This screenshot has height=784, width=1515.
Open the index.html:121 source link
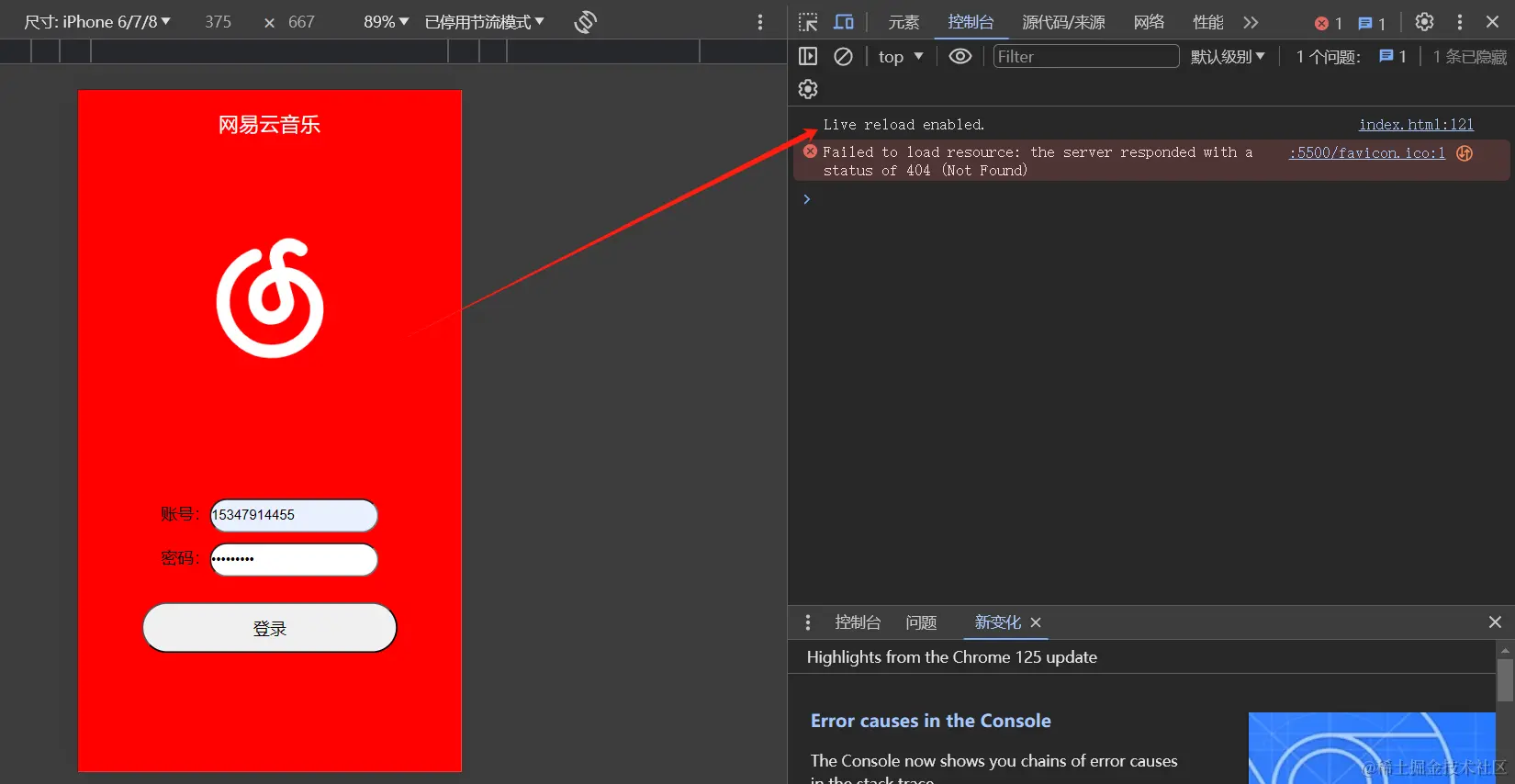point(1416,125)
